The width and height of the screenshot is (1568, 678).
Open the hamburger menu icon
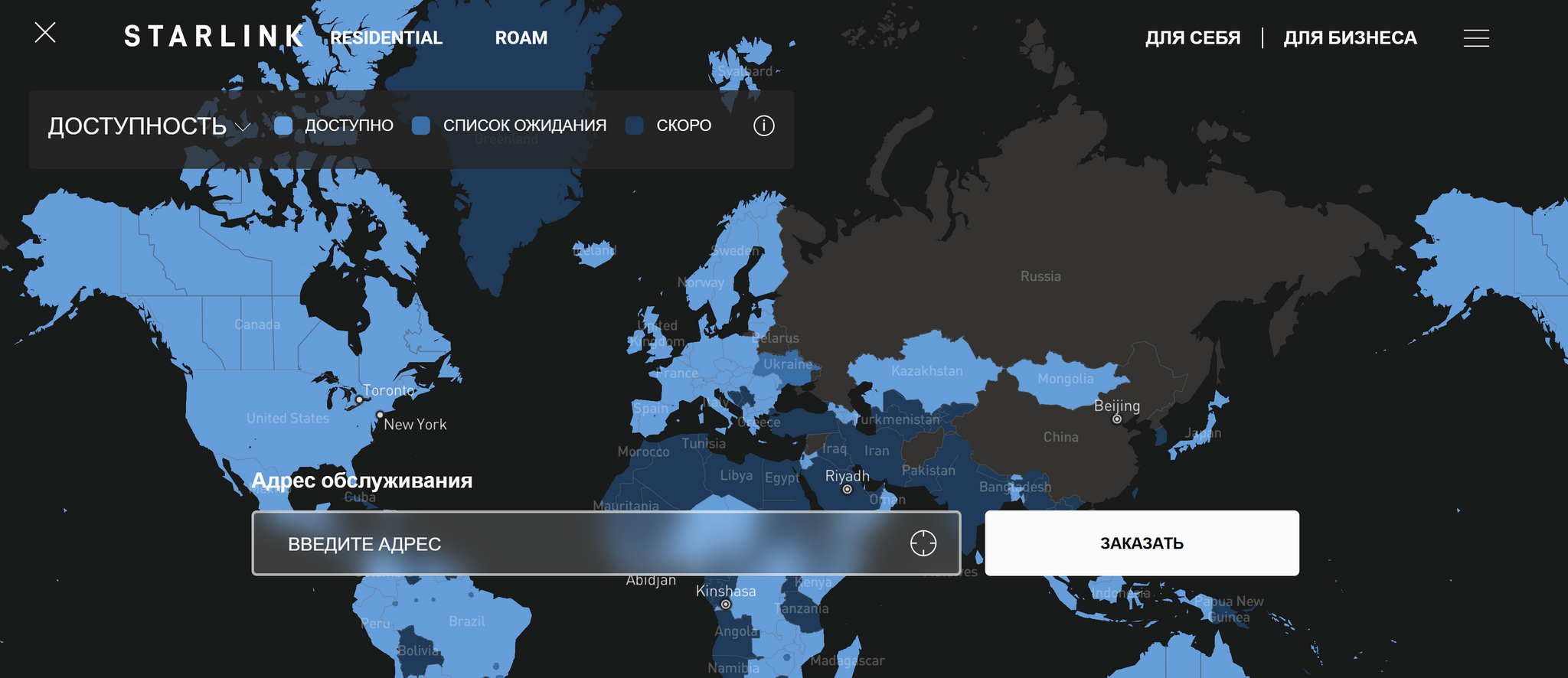(1476, 38)
